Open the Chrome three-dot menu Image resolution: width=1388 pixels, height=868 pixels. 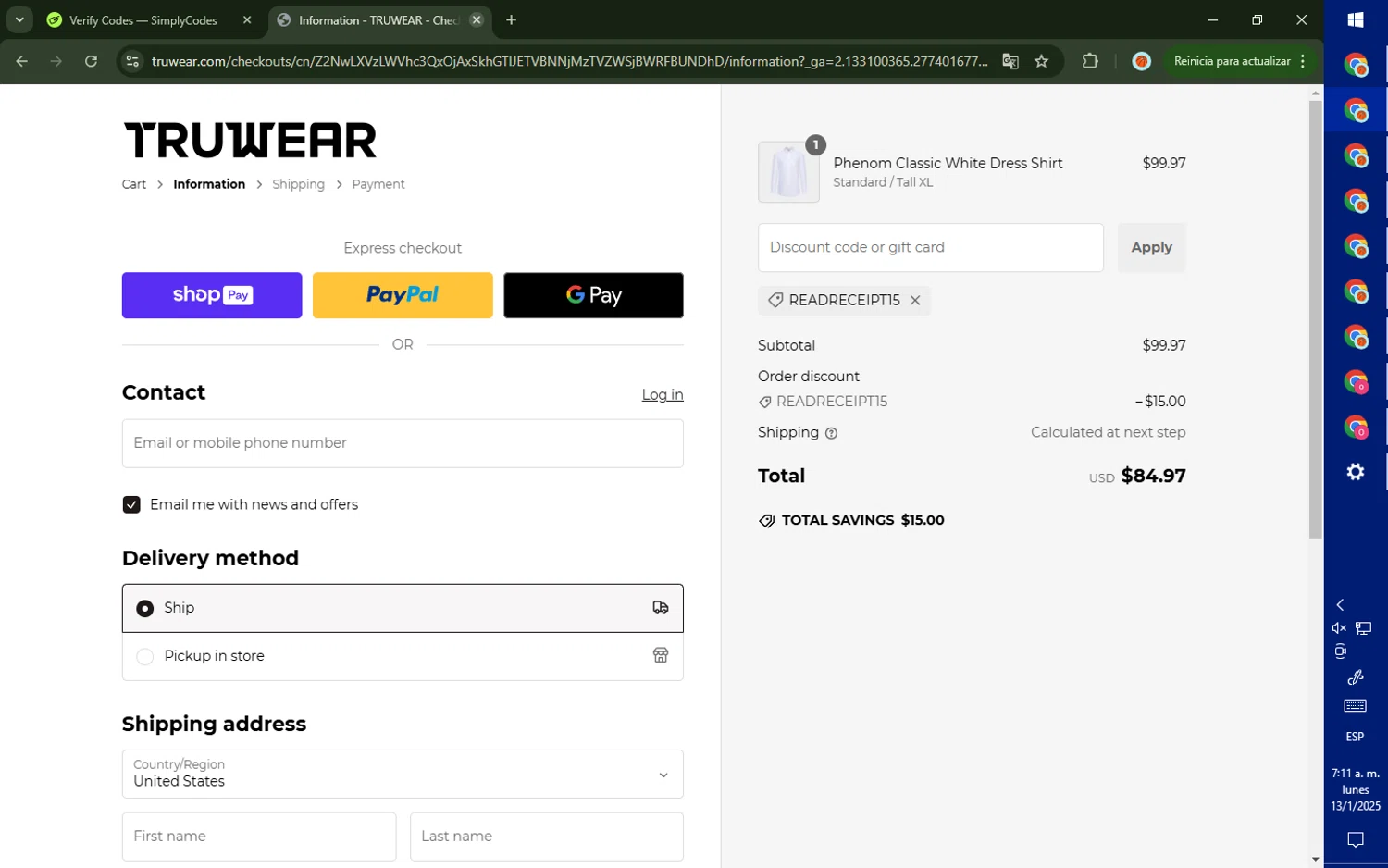(x=1303, y=61)
